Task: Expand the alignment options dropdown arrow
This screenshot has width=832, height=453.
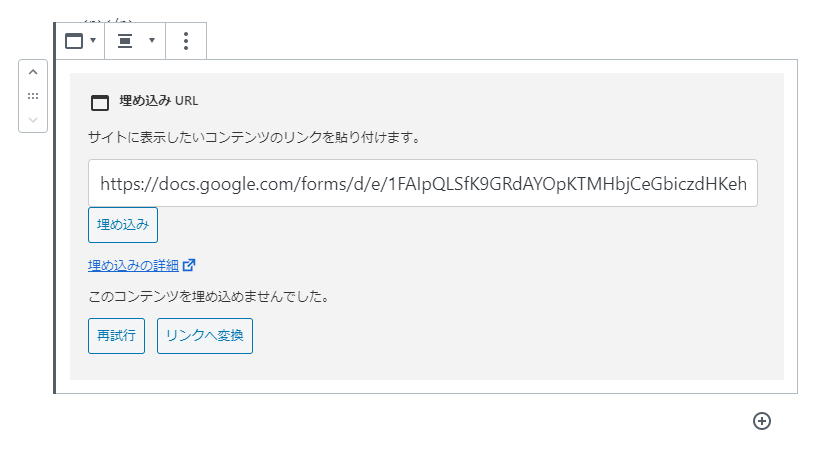Action: (x=152, y=40)
